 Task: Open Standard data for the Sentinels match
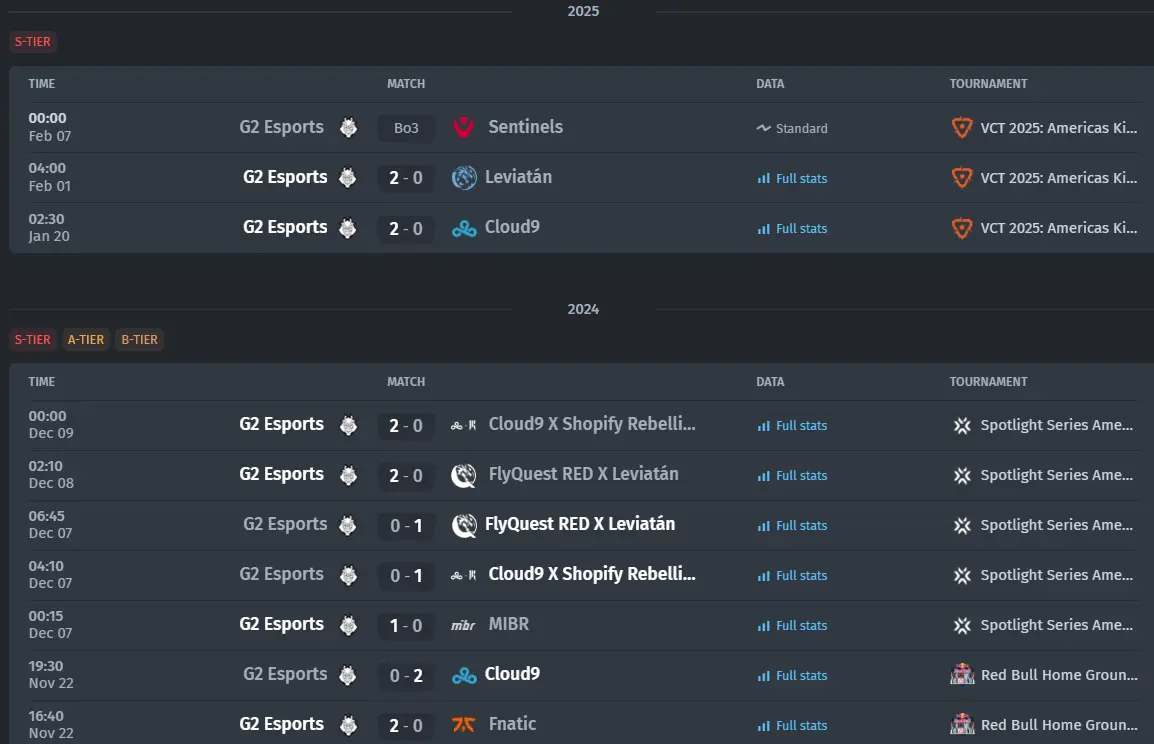[793, 129]
